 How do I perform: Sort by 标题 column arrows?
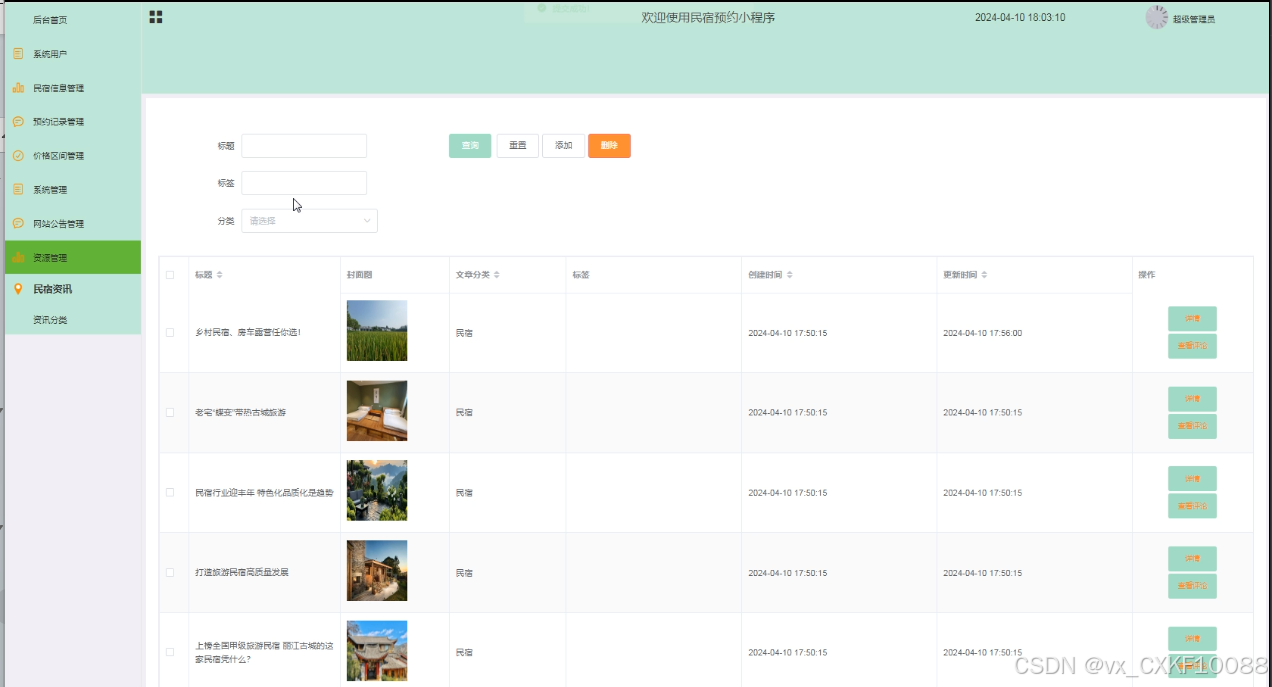(220, 275)
